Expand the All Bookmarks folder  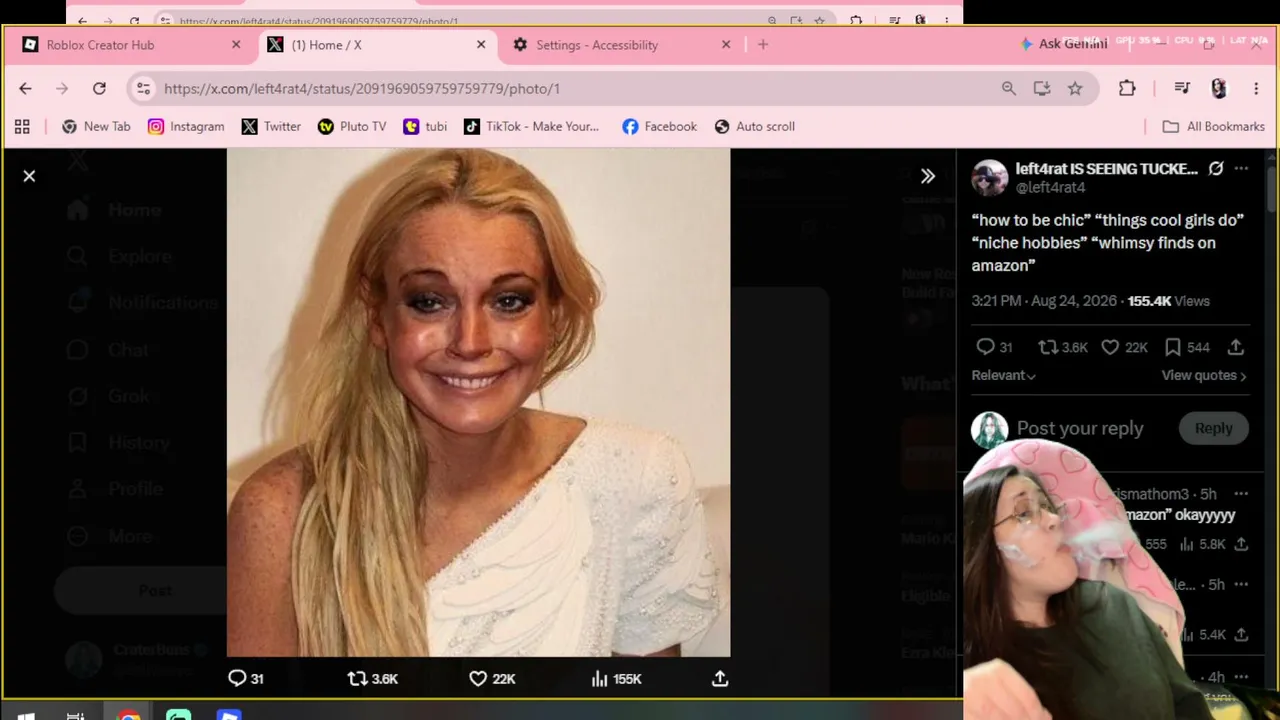click(x=1214, y=127)
